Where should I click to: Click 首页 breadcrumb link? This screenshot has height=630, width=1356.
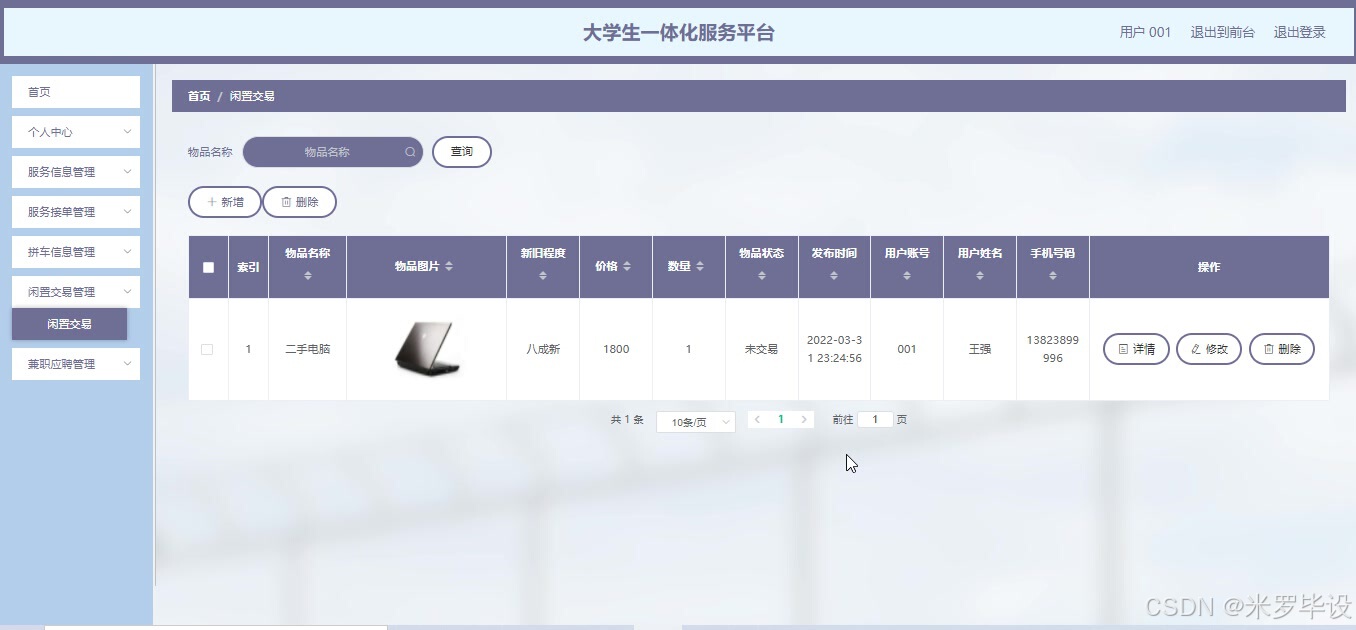point(199,96)
